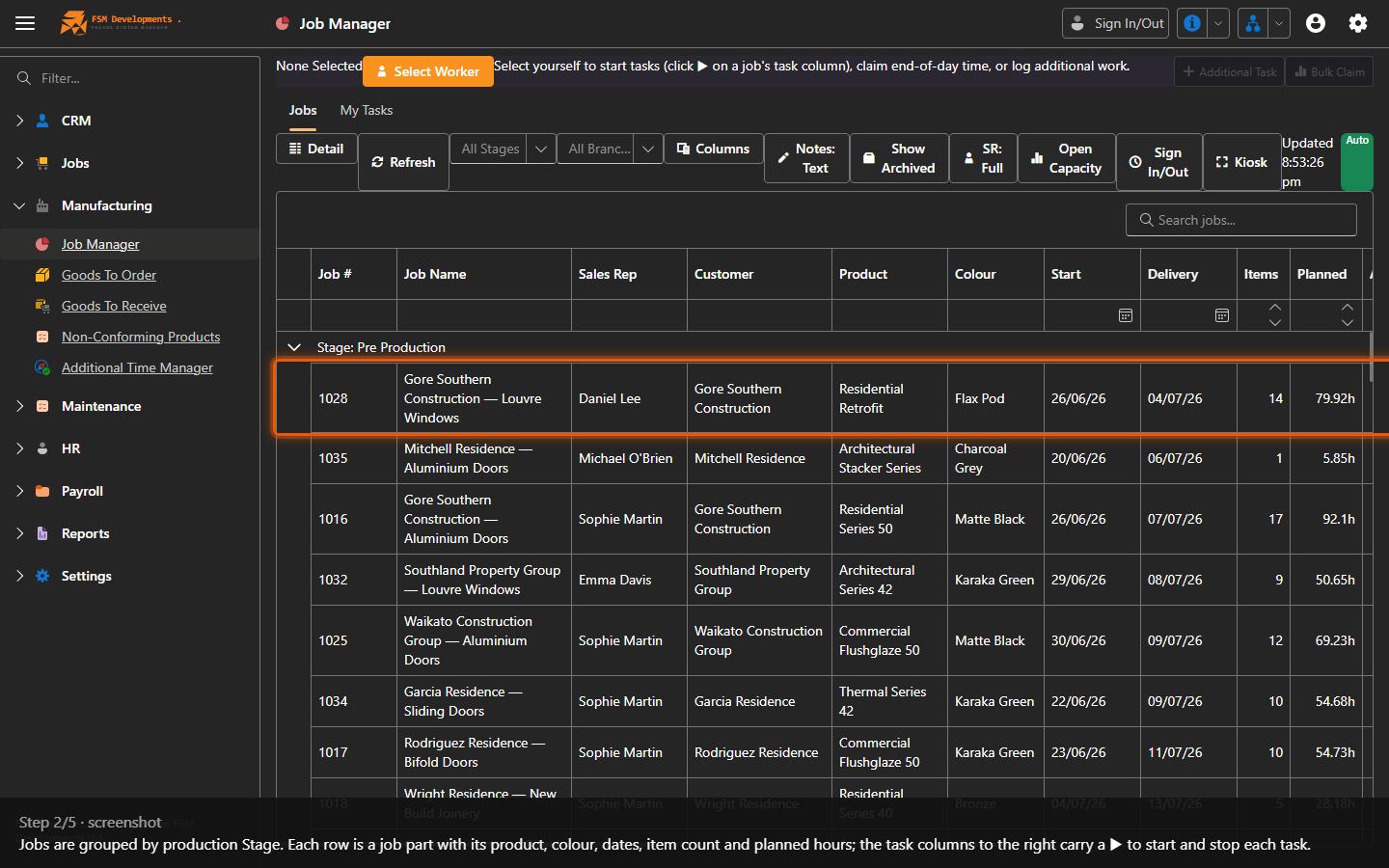The height and width of the screenshot is (868, 1389).
Task: Increase the Items filter value
Action: pos(1275,308)
